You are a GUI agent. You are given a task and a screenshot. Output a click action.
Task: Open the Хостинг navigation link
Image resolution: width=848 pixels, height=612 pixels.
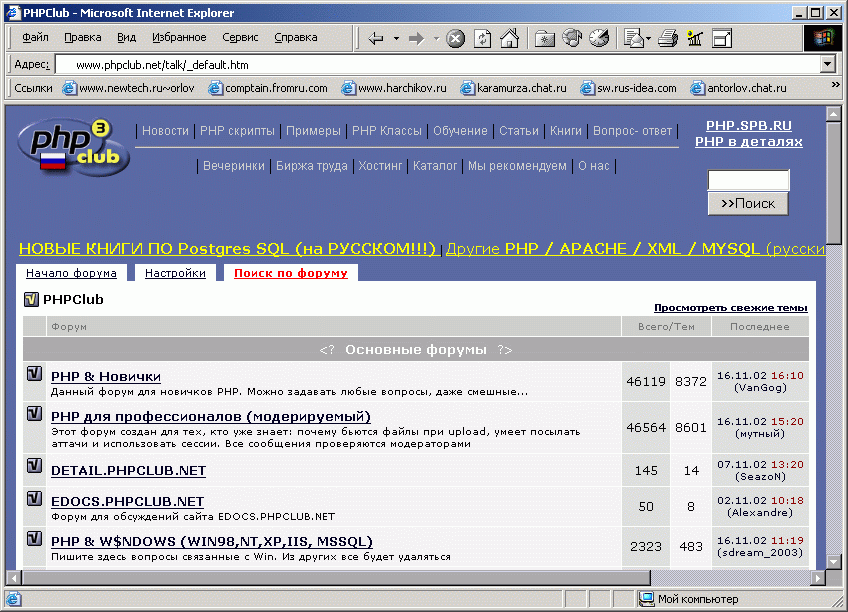380,166
